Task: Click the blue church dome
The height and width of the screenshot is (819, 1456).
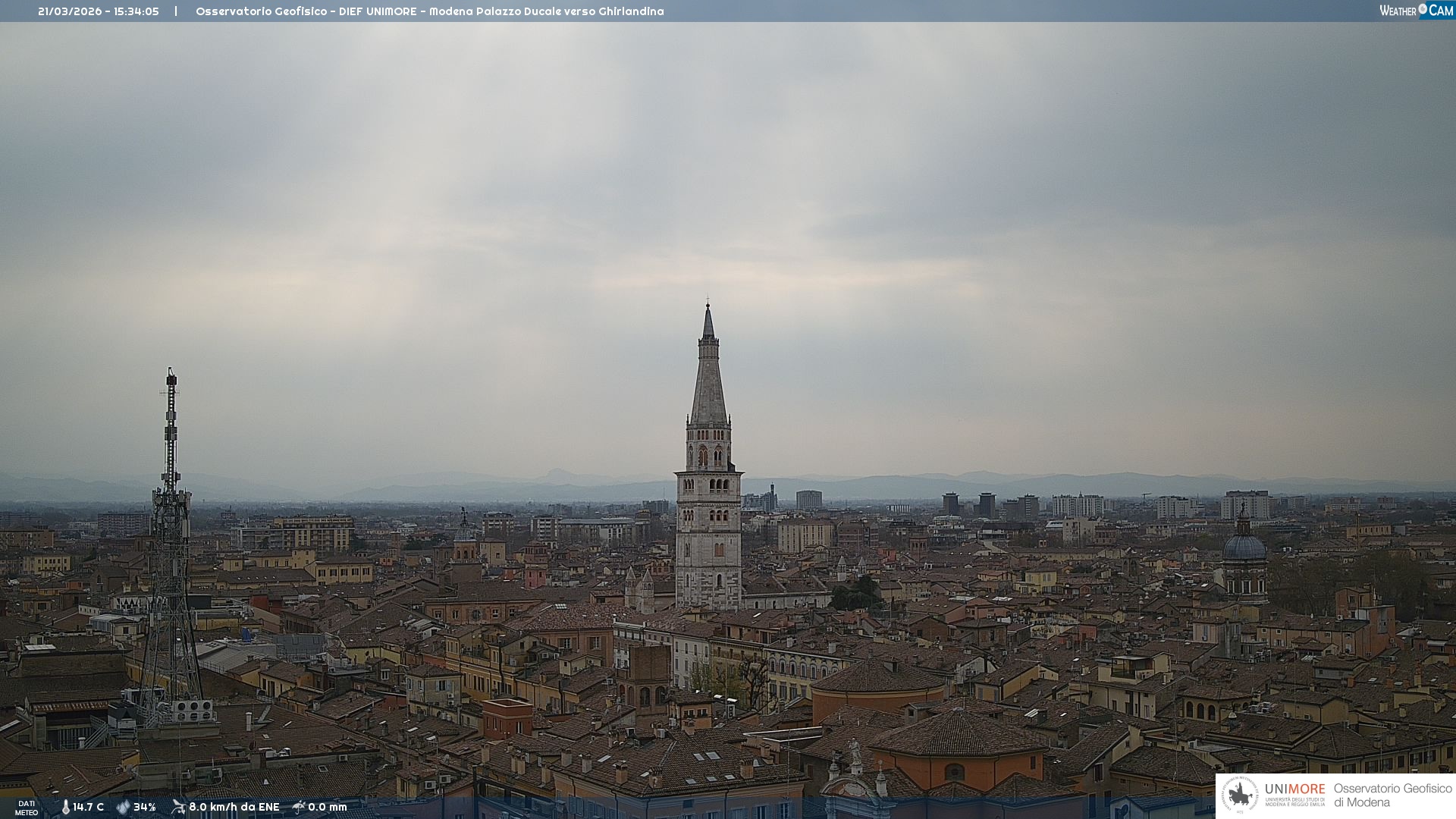Action: pos(1244,546)
